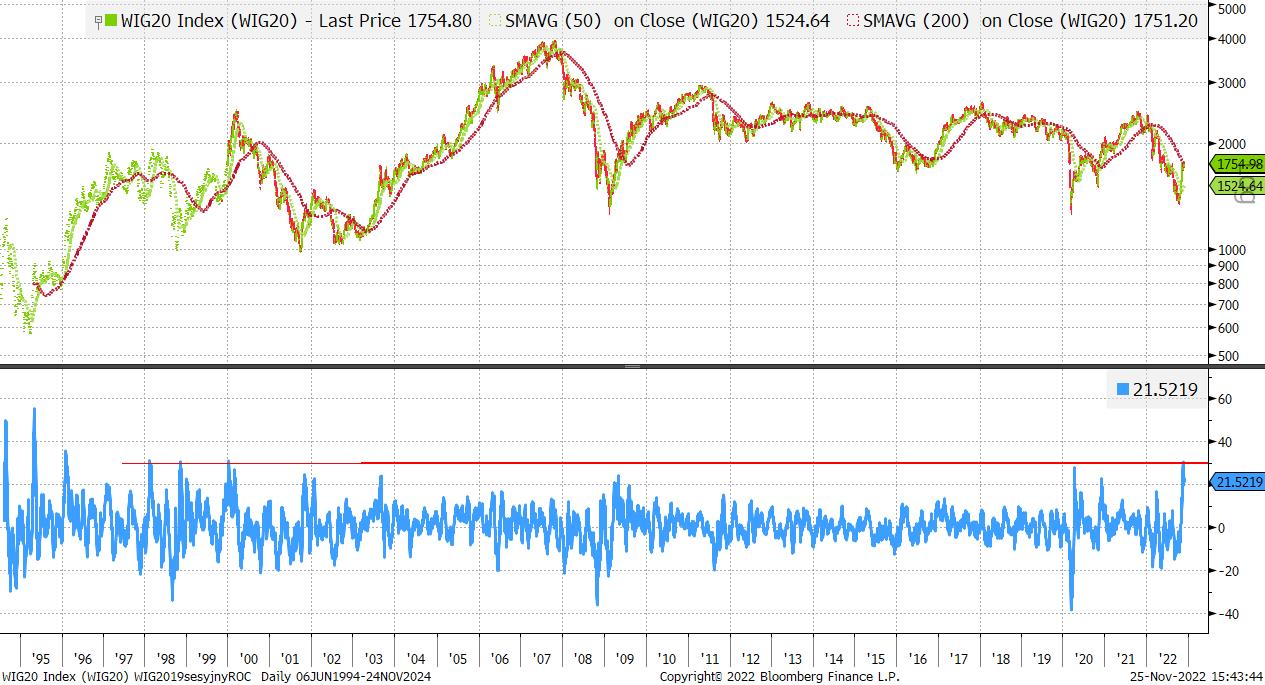Viewport: 1265px width, 685px height.
Task: Click the 2000 label on the price axis
Action: tap(1232, 144)
